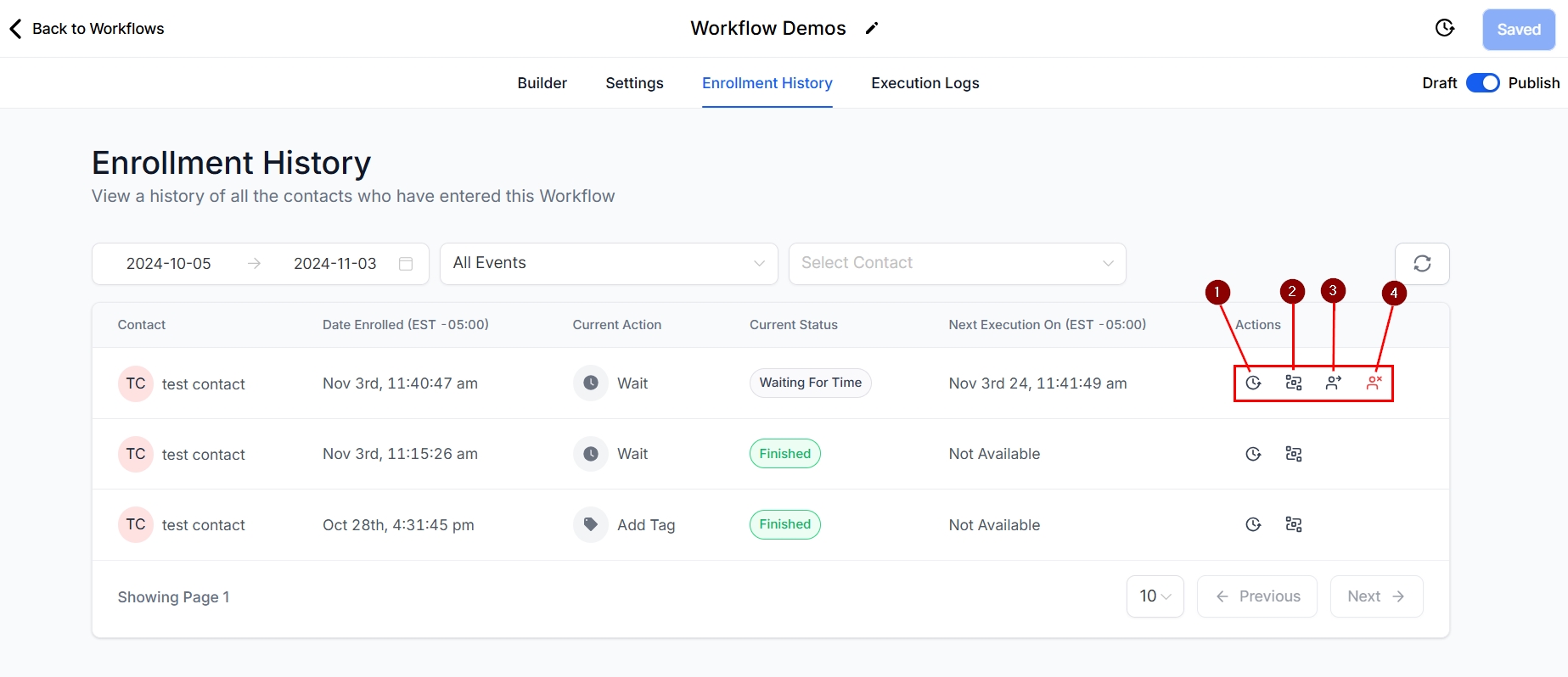Image resolution: width=1568 pixels, height=677 pixels.
Task: Open the page size dropdown showing 10
Action: (x=1155, y=596)
